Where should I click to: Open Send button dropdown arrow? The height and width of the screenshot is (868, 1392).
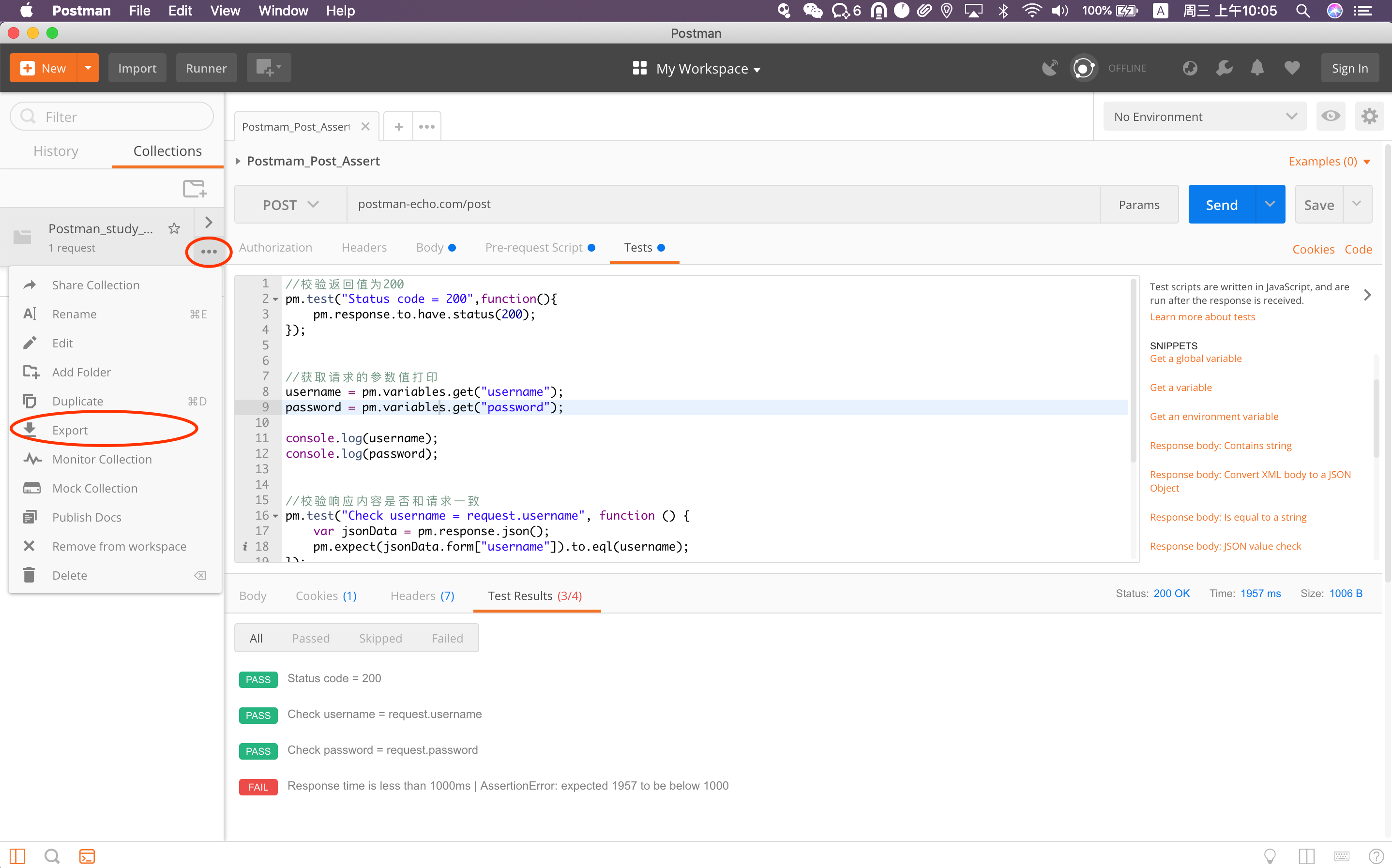(x=1270, y=204)
